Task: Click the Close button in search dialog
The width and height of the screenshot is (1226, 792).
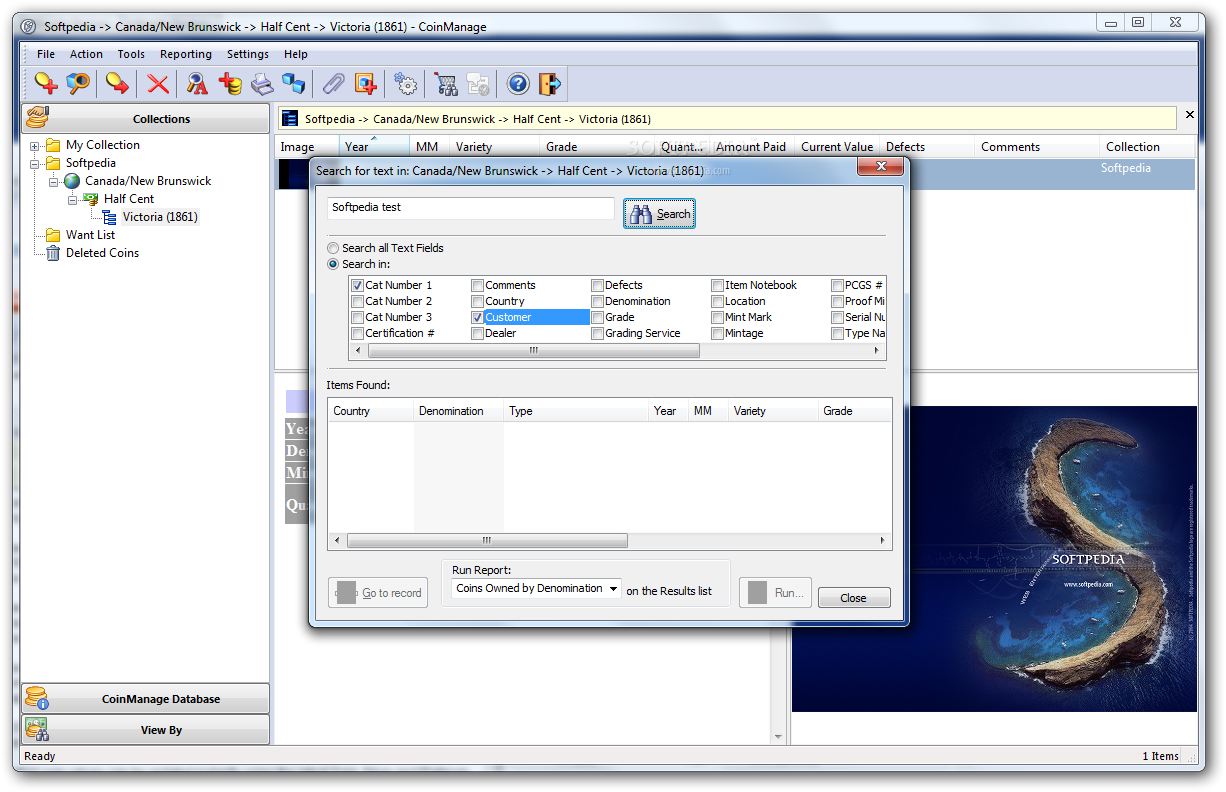Action: tap(854, 597)
